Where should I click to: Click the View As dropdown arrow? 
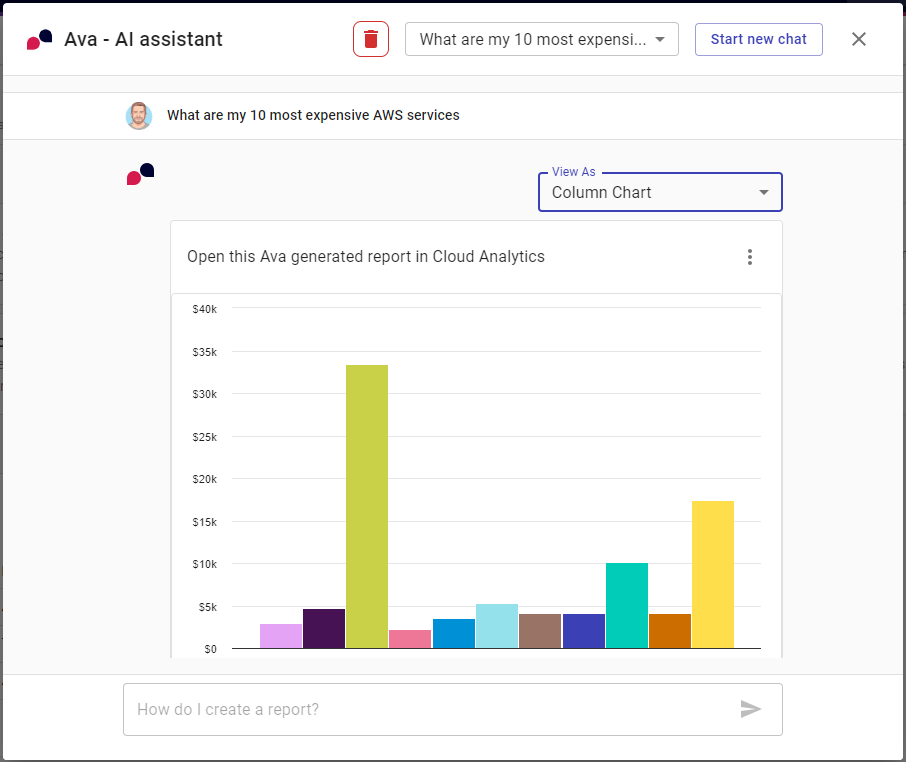coord(764,192)
